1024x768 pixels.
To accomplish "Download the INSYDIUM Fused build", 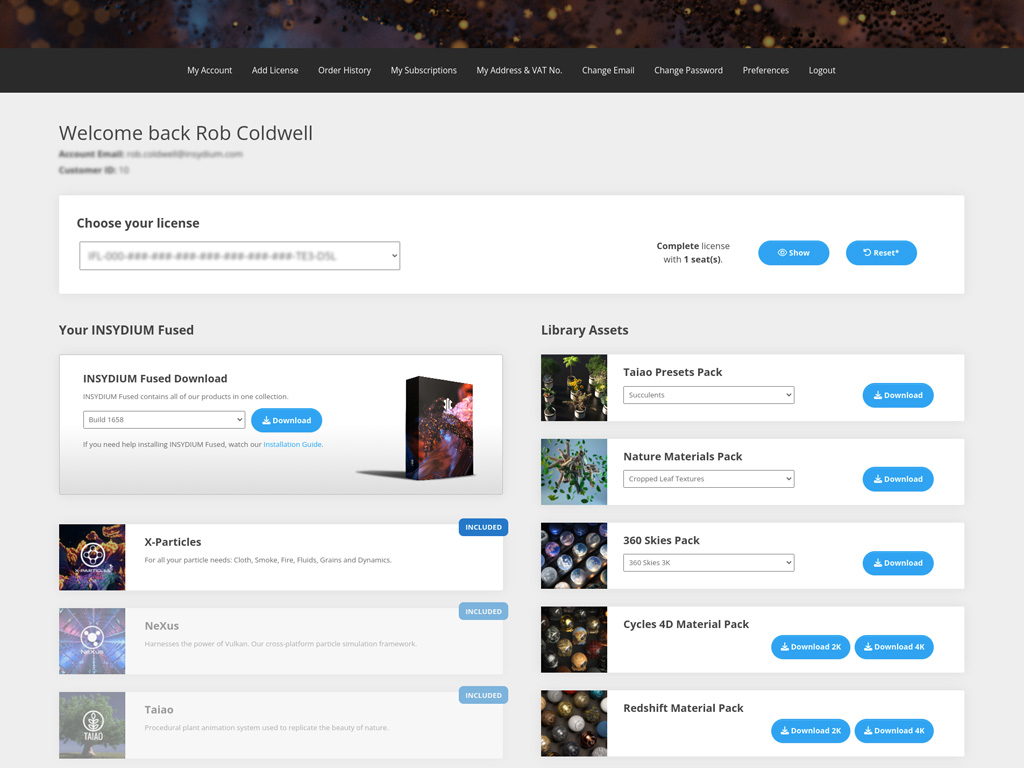I will click(286, 420).
